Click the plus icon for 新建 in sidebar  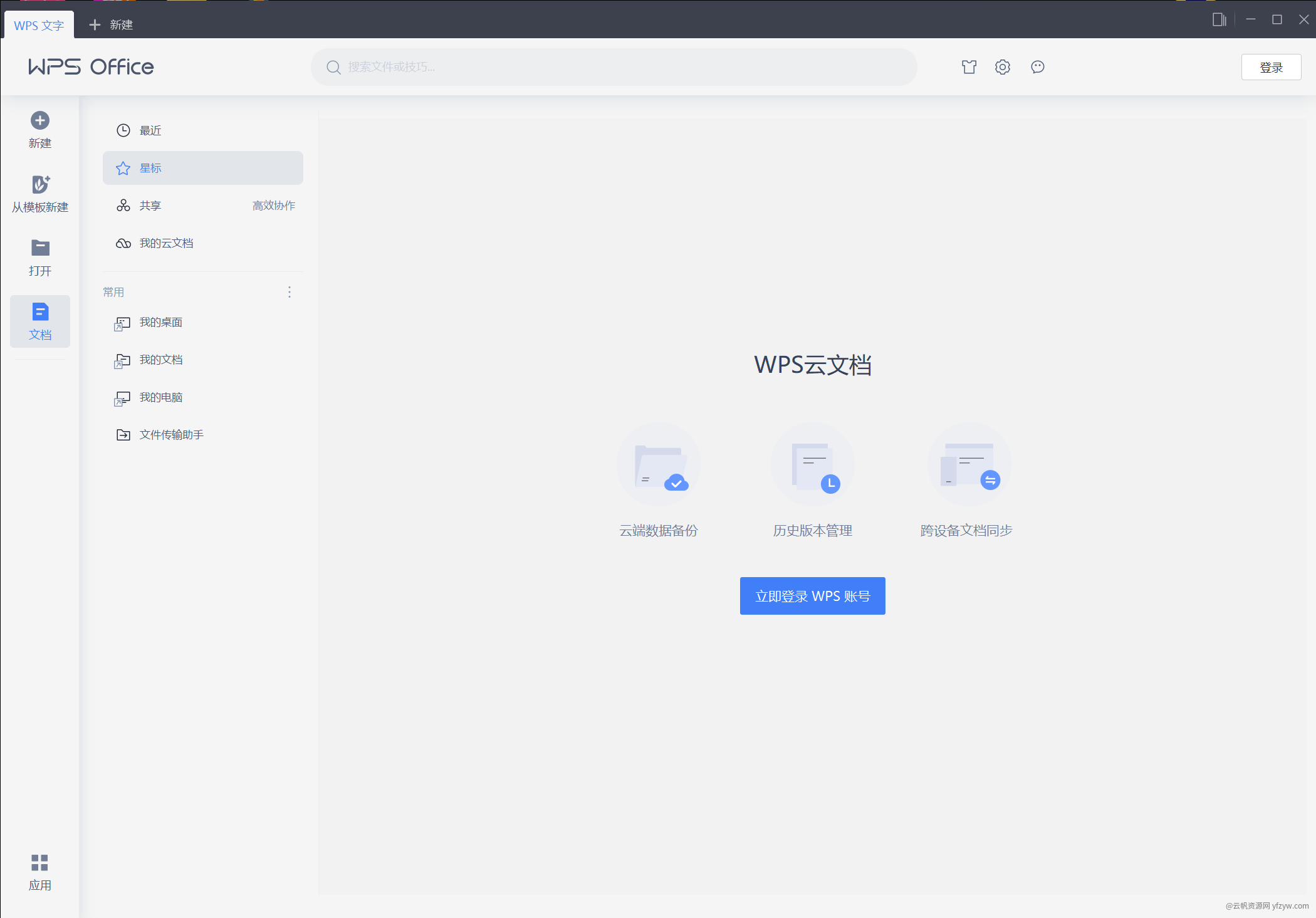[40, 120]
